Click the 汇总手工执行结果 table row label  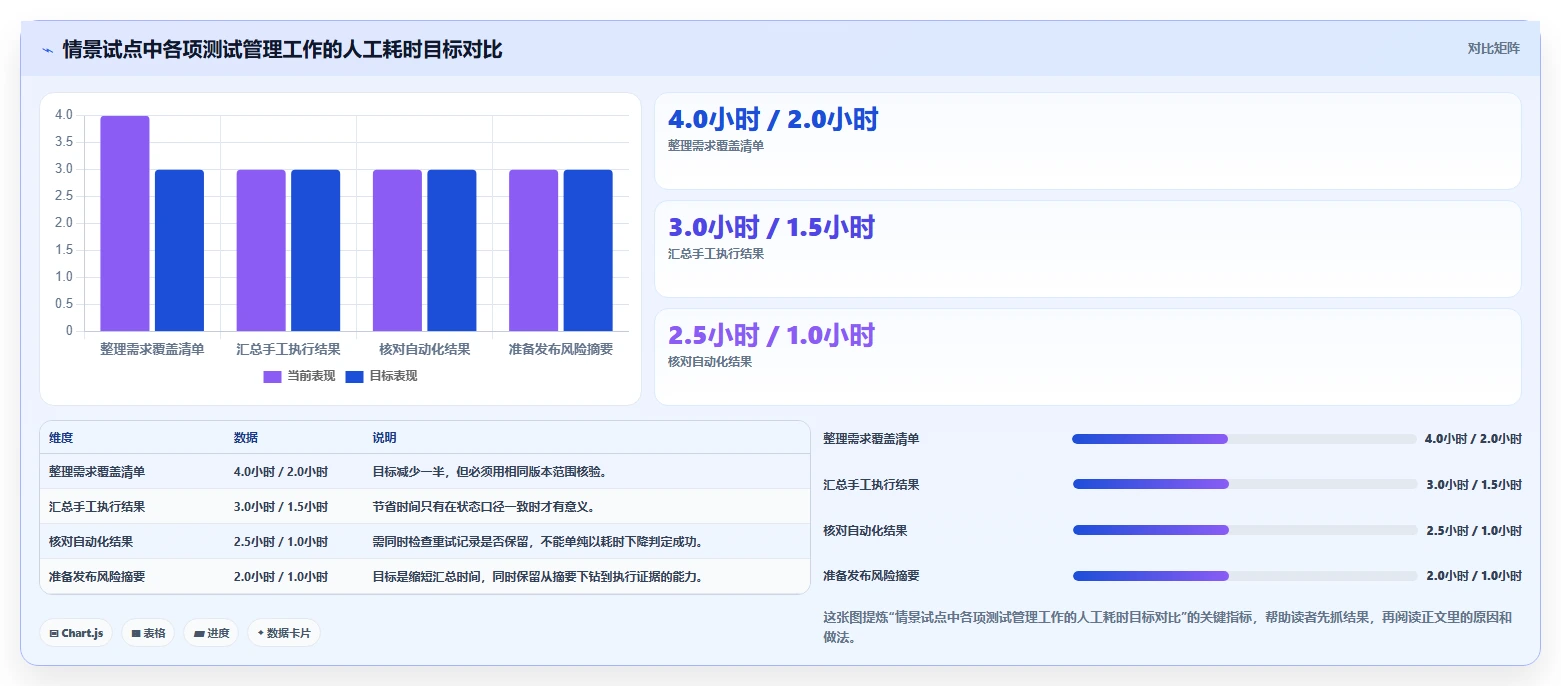pos(97,507)
